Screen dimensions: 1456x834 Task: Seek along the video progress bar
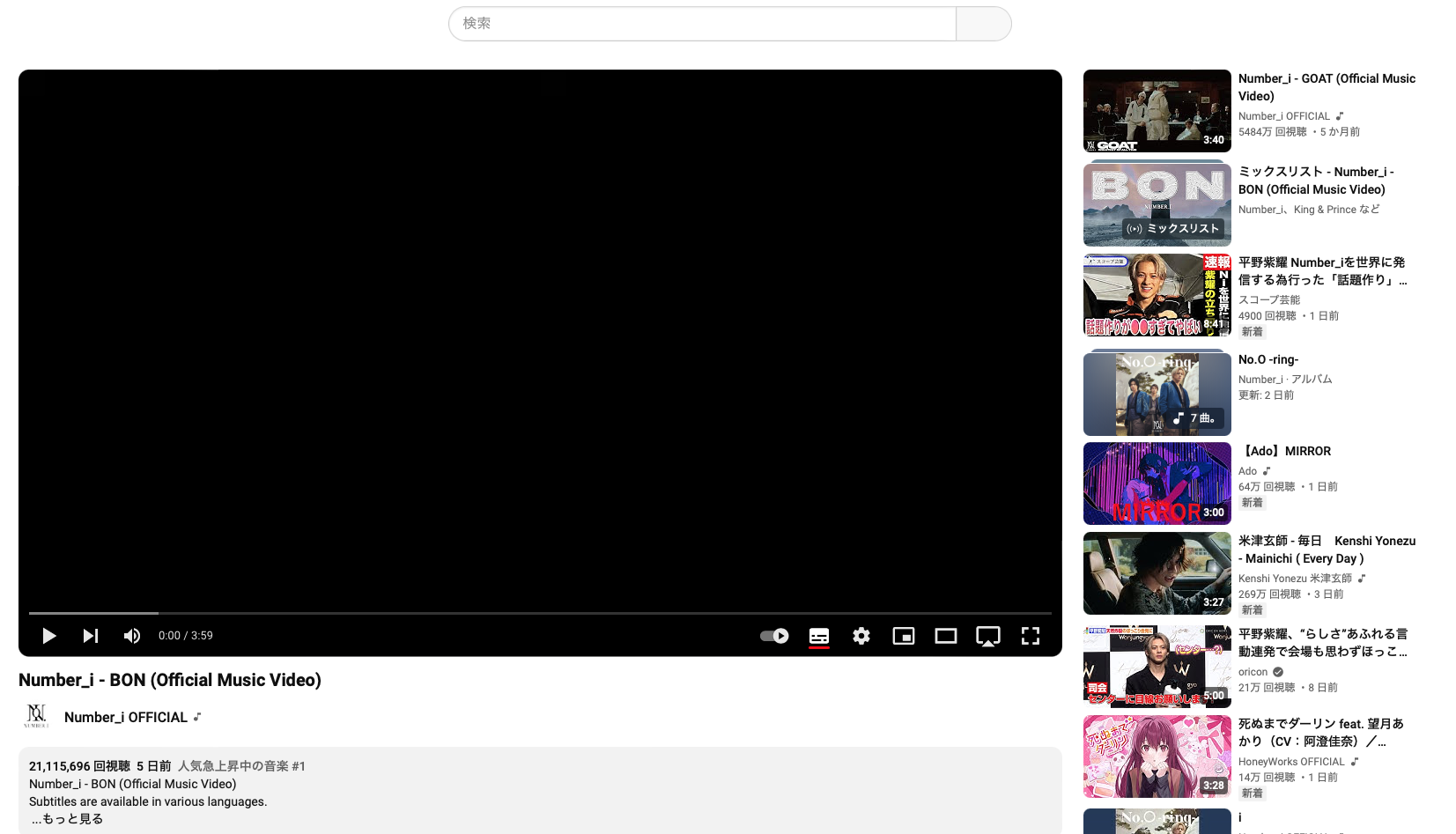click(x=540, y=613)
